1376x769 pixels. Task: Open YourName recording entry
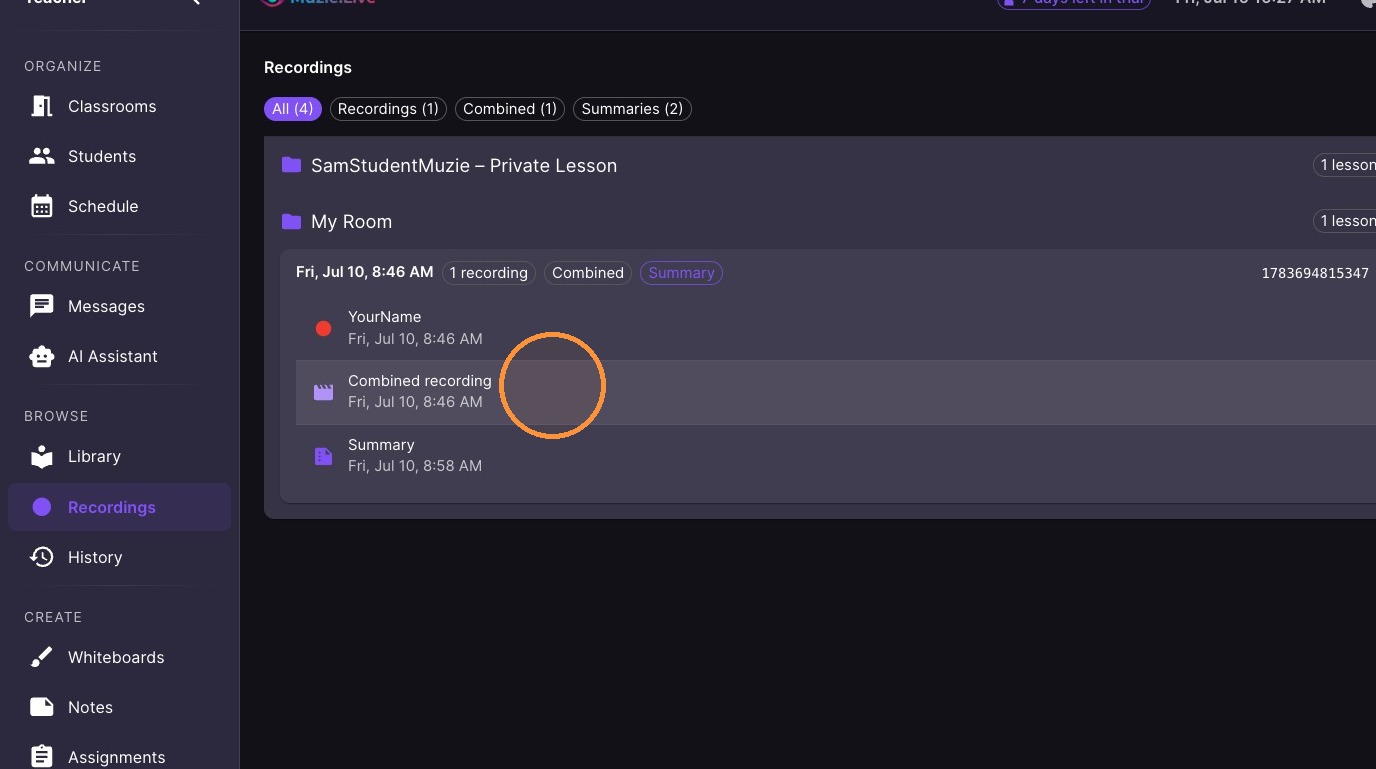[x=836, y=328]
